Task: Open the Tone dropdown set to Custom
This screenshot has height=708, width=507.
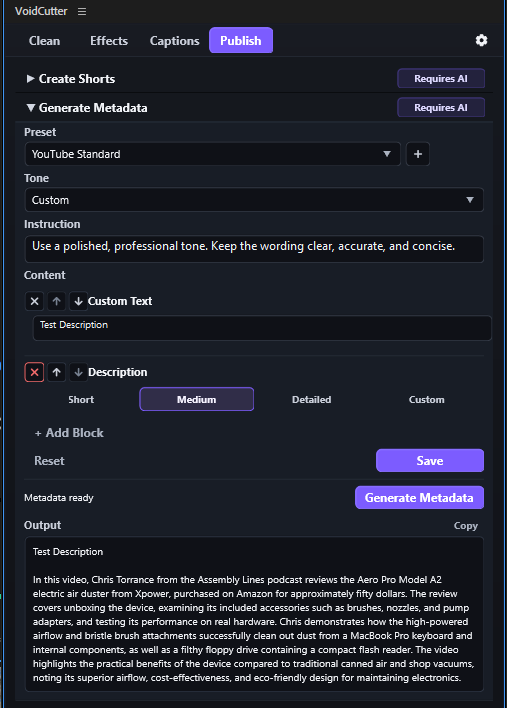Action: coord(254,200)
